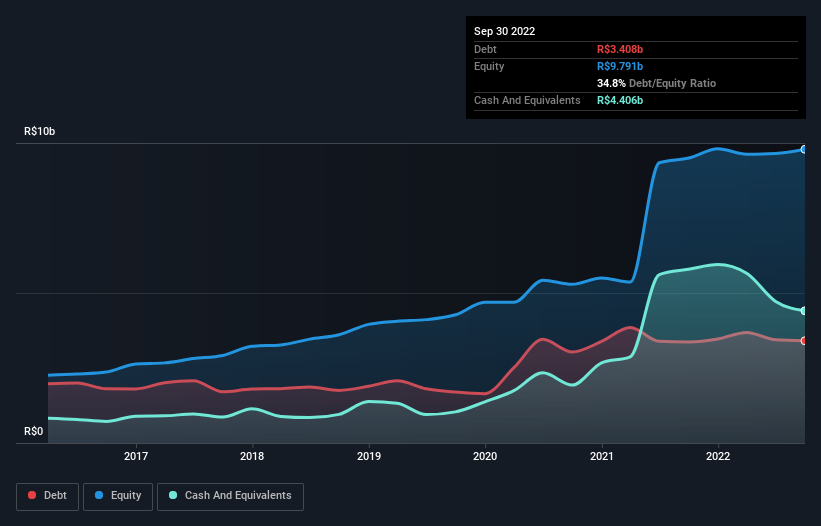This screenshot has height=526, width=821.
Task: Click the 2020 x-axis label
Action: [485, 456]
